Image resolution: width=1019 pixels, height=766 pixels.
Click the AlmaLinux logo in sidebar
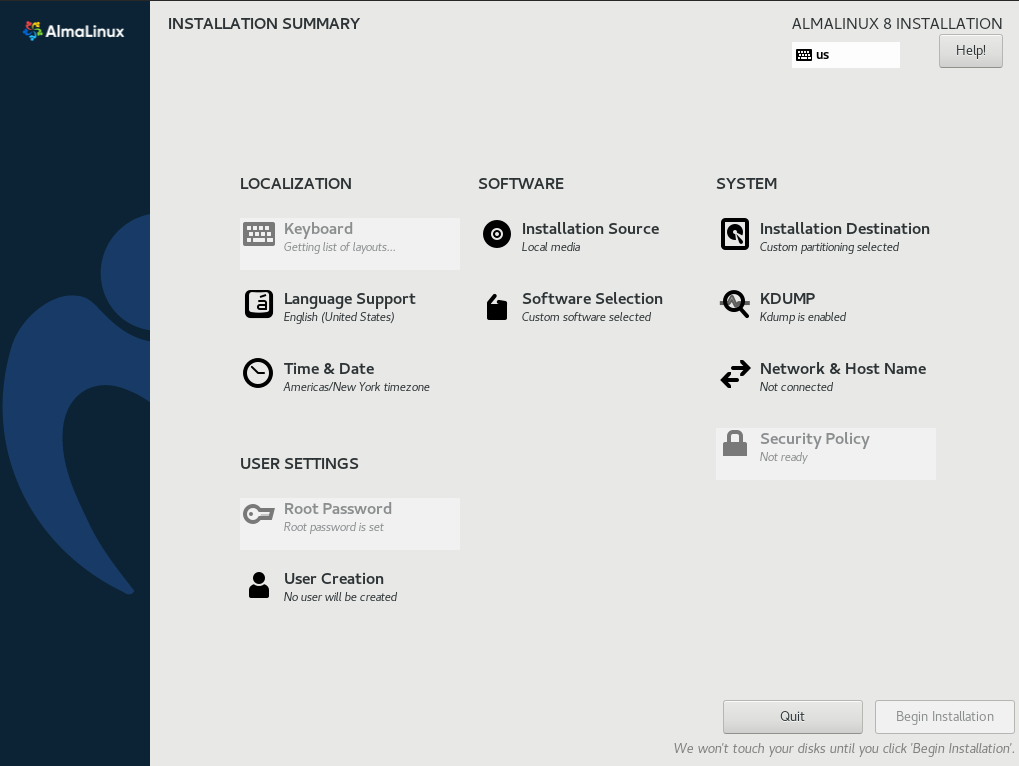pos(73,31)
